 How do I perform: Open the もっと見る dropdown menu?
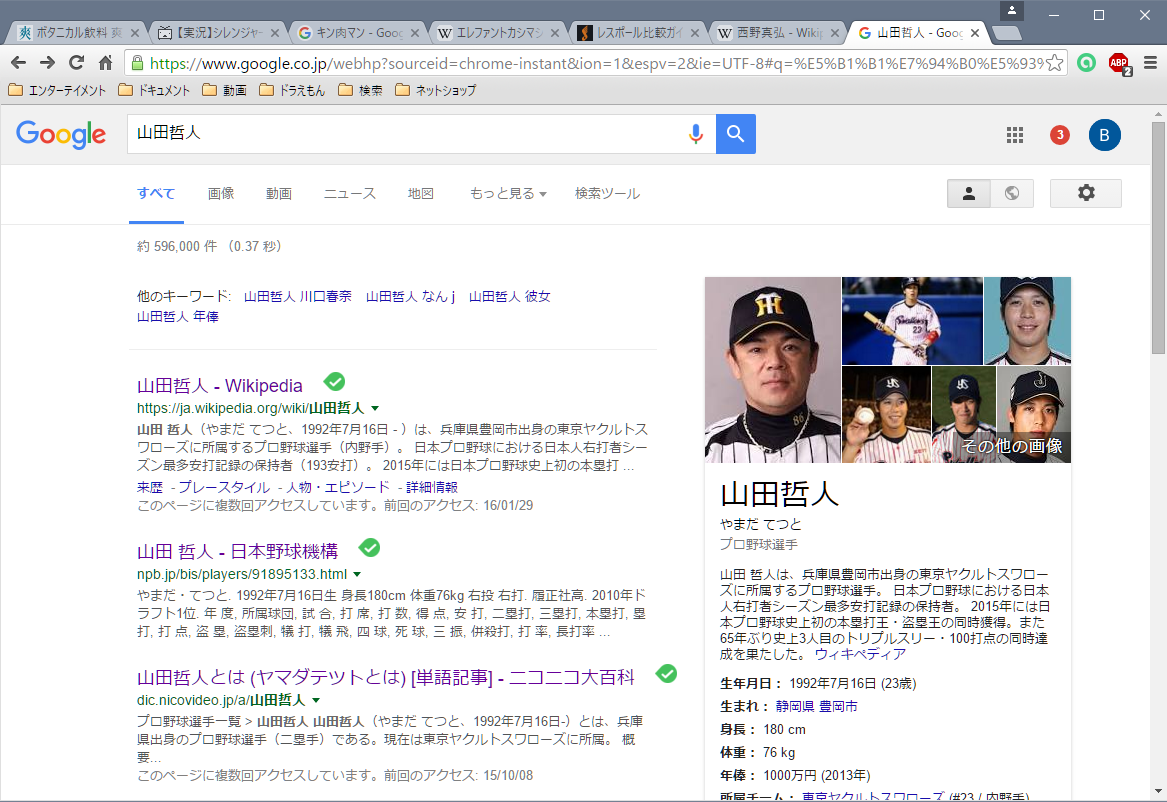click(508, 193)
